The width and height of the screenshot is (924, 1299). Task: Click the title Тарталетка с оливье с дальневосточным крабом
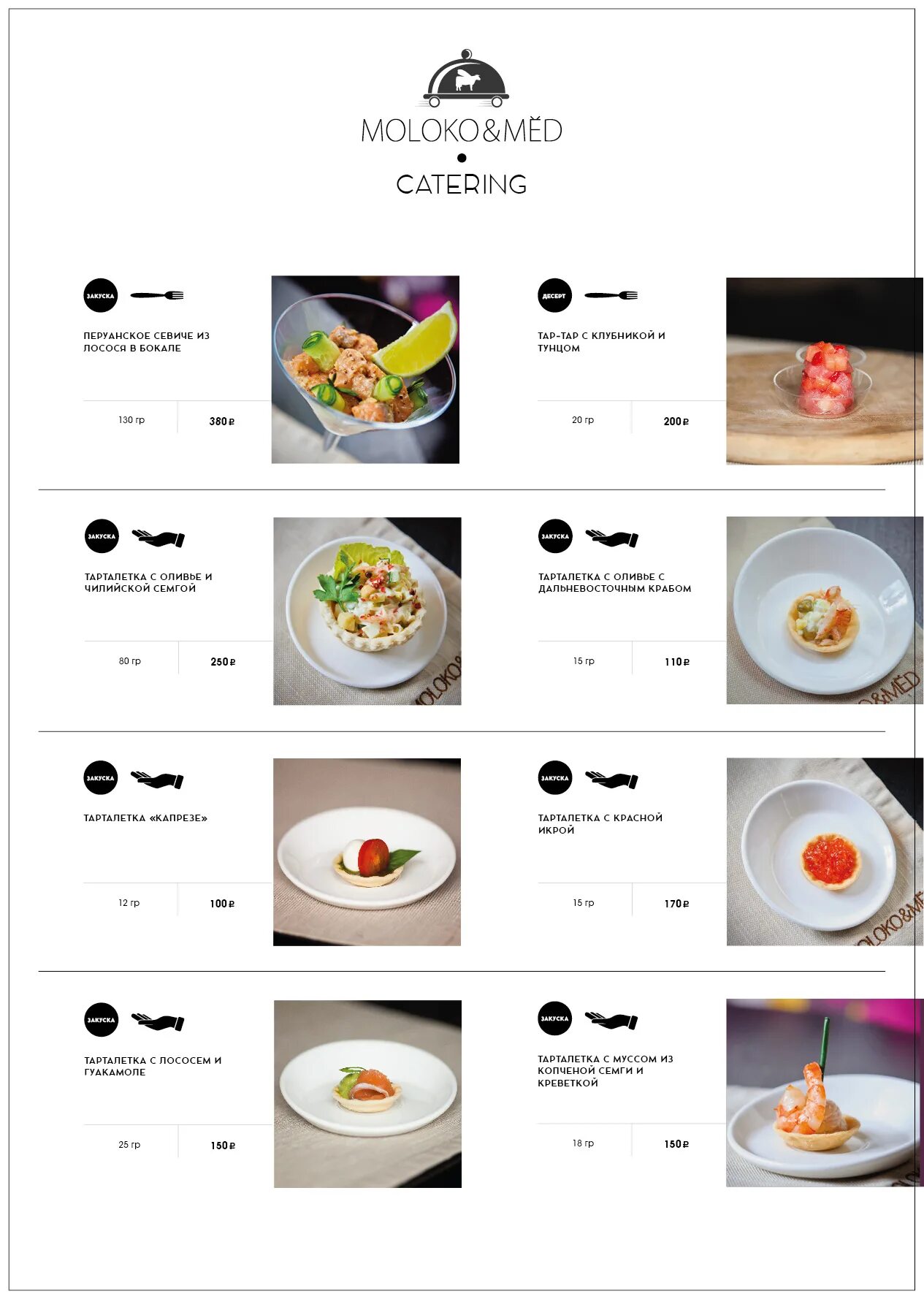[614, 582]
